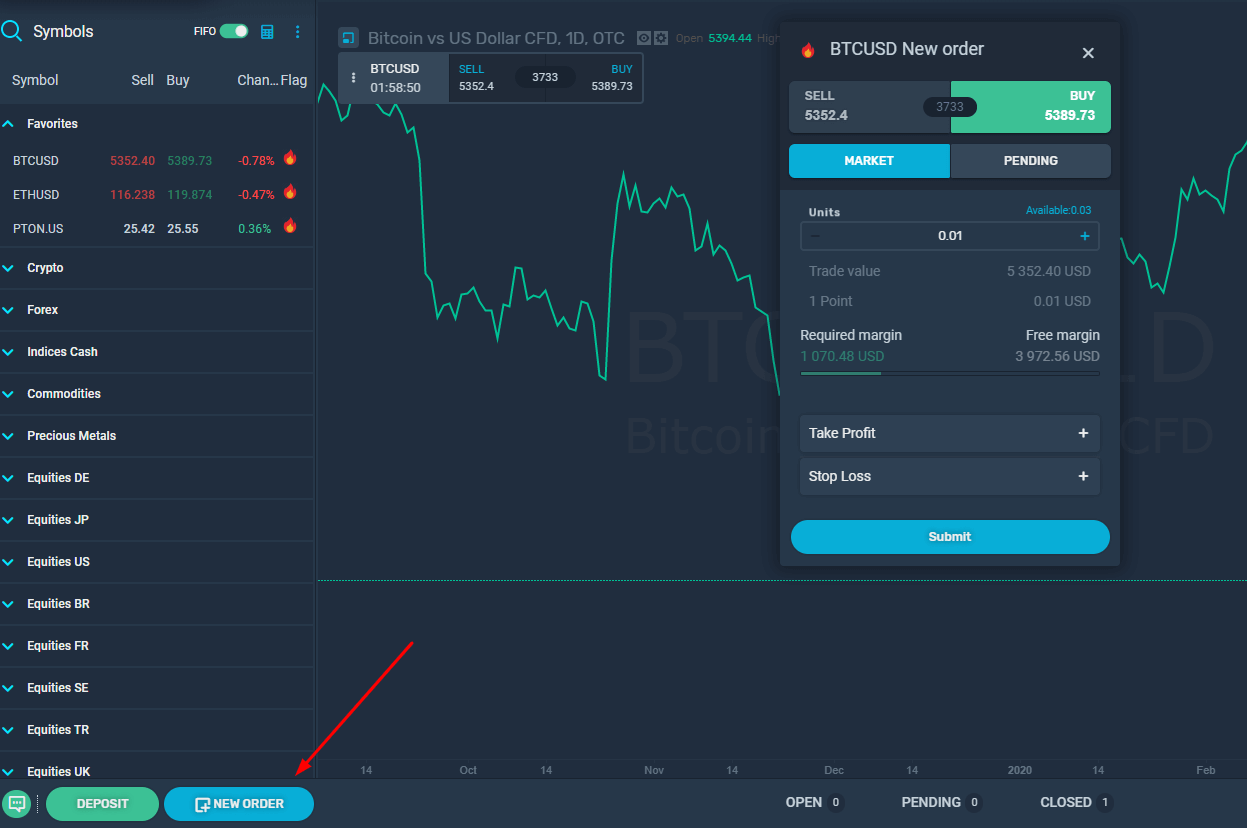
Task: Click the margin usage progress bar
Action: pos(950,373)
